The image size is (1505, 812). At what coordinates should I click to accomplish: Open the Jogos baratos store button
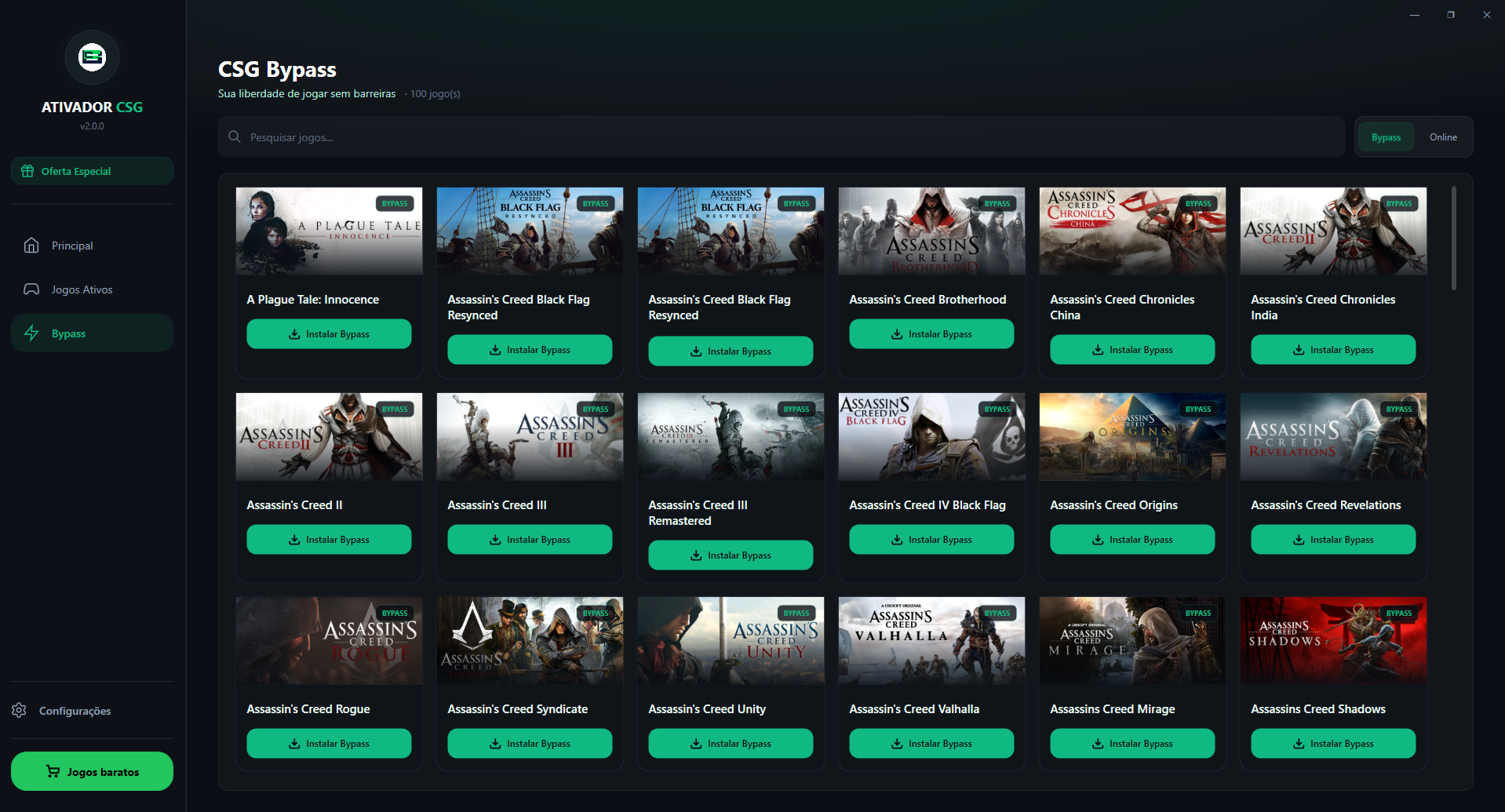(x=92, y=771)
